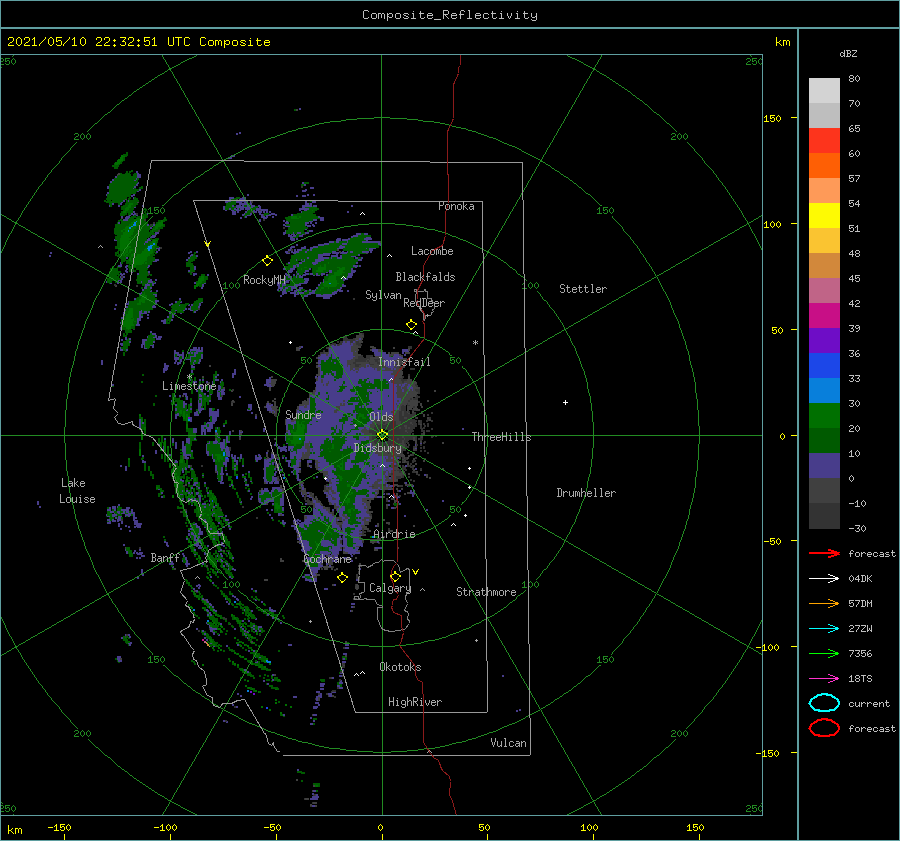This screenshot has width=900, height=841.
Task: Click the Okotoks label
Action: click(401, 667)
